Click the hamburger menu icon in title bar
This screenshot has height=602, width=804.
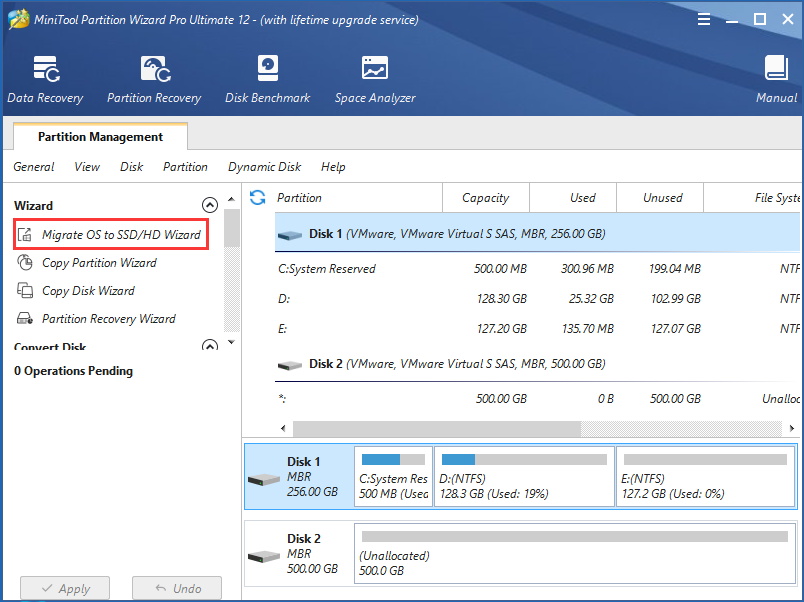704,19
